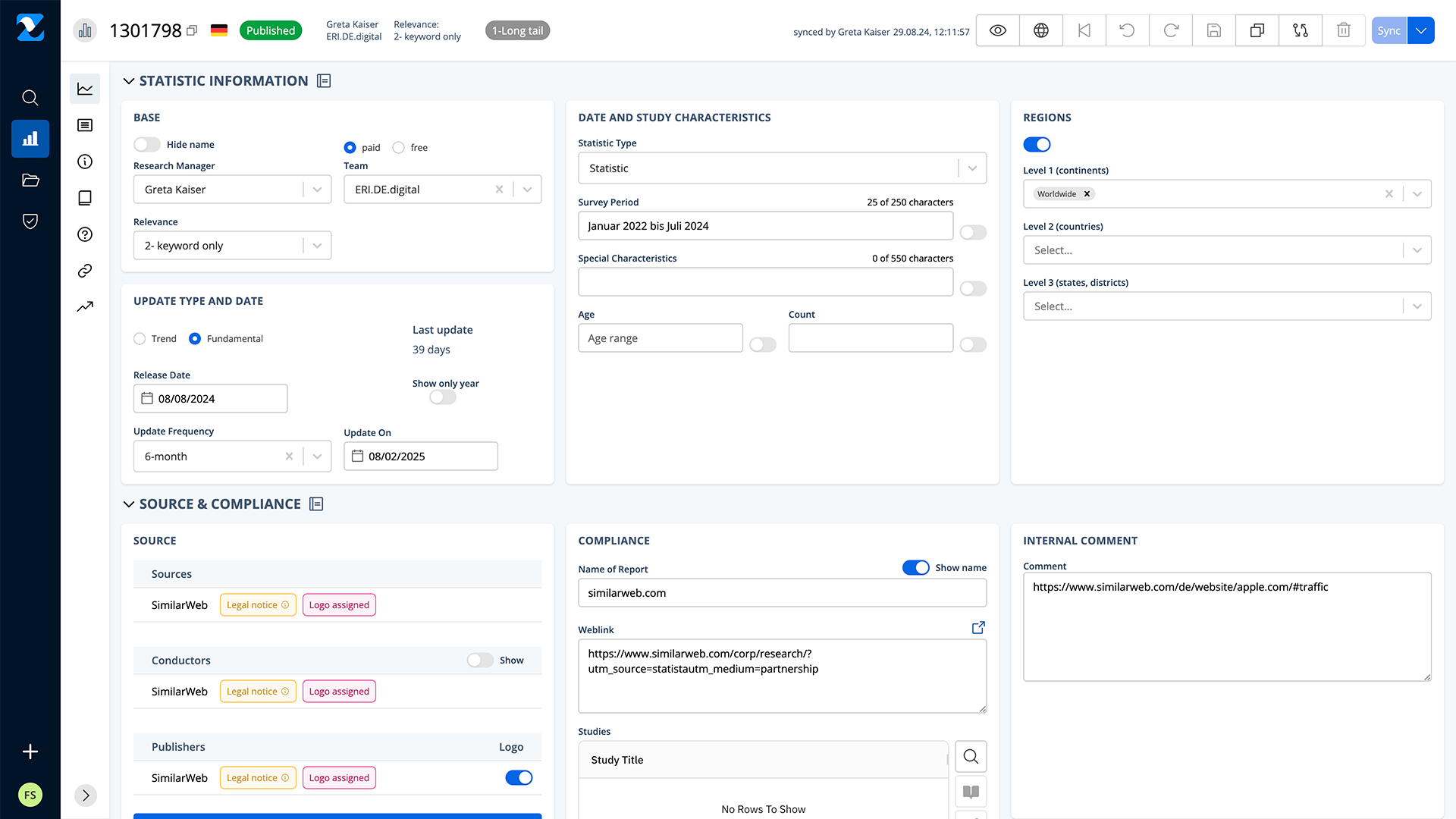Open the Relevance dropdown
The height and width of the screenshot is (819, 1456).
coord(317,245)
